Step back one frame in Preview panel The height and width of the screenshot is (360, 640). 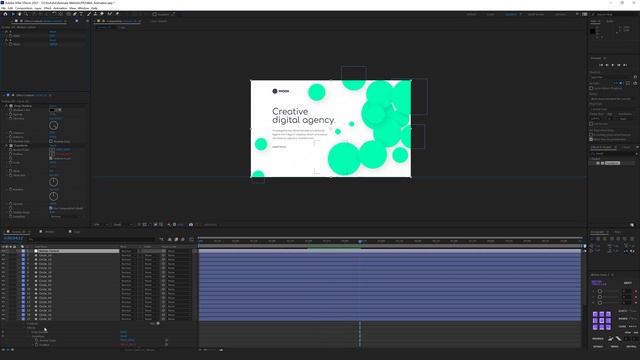[607, 65]
